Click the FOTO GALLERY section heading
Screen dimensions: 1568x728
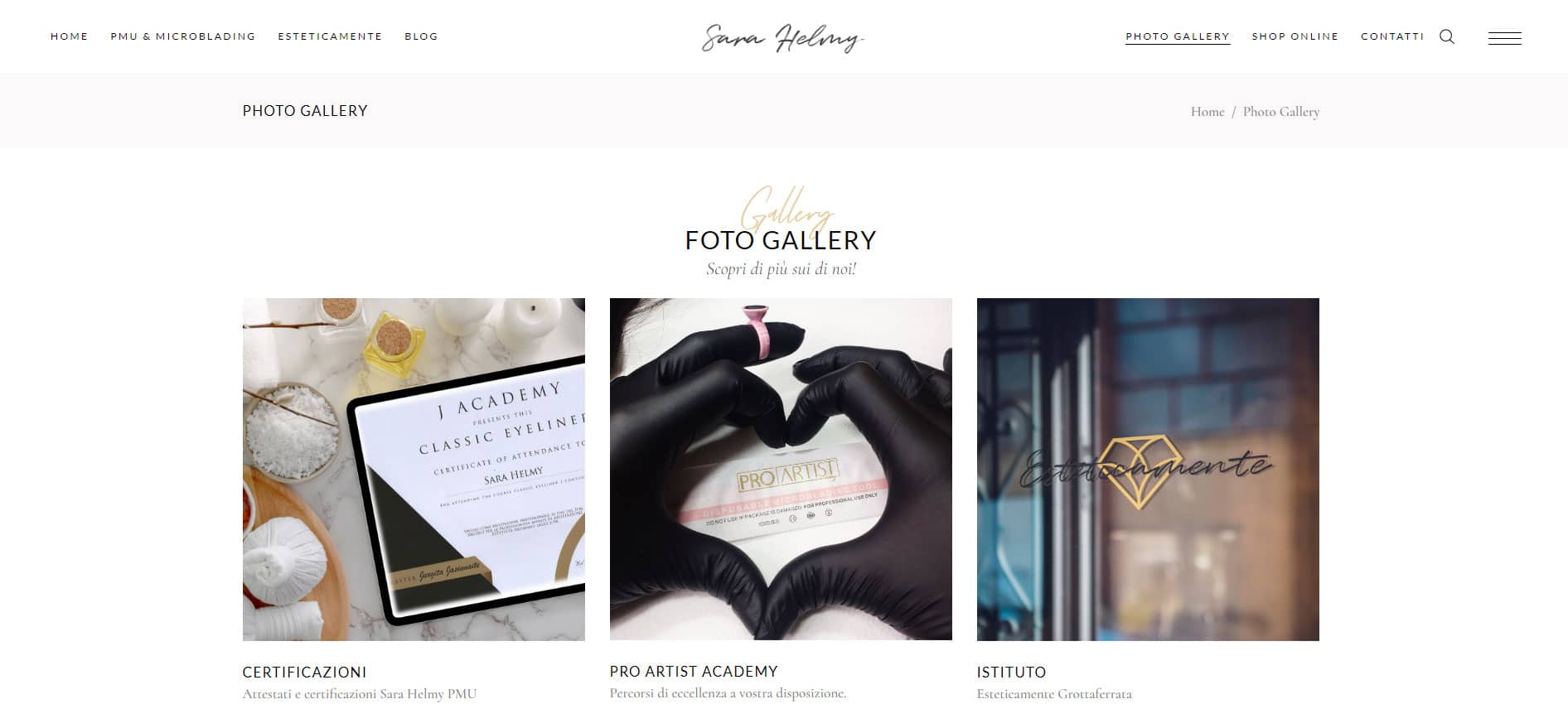pyautogui.click(x=781, y=240)
